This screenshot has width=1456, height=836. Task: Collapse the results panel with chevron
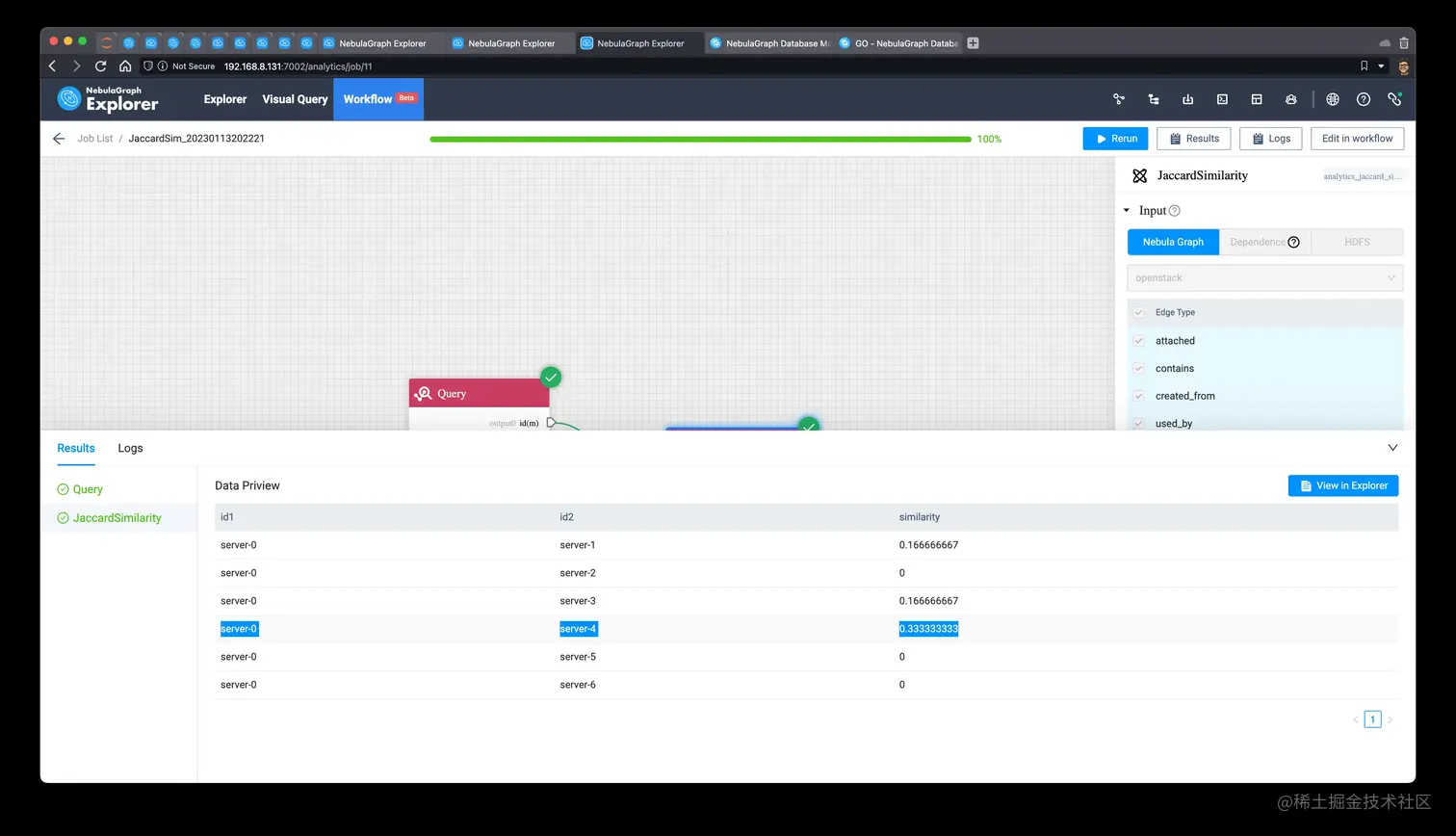tap(1392, 448)
